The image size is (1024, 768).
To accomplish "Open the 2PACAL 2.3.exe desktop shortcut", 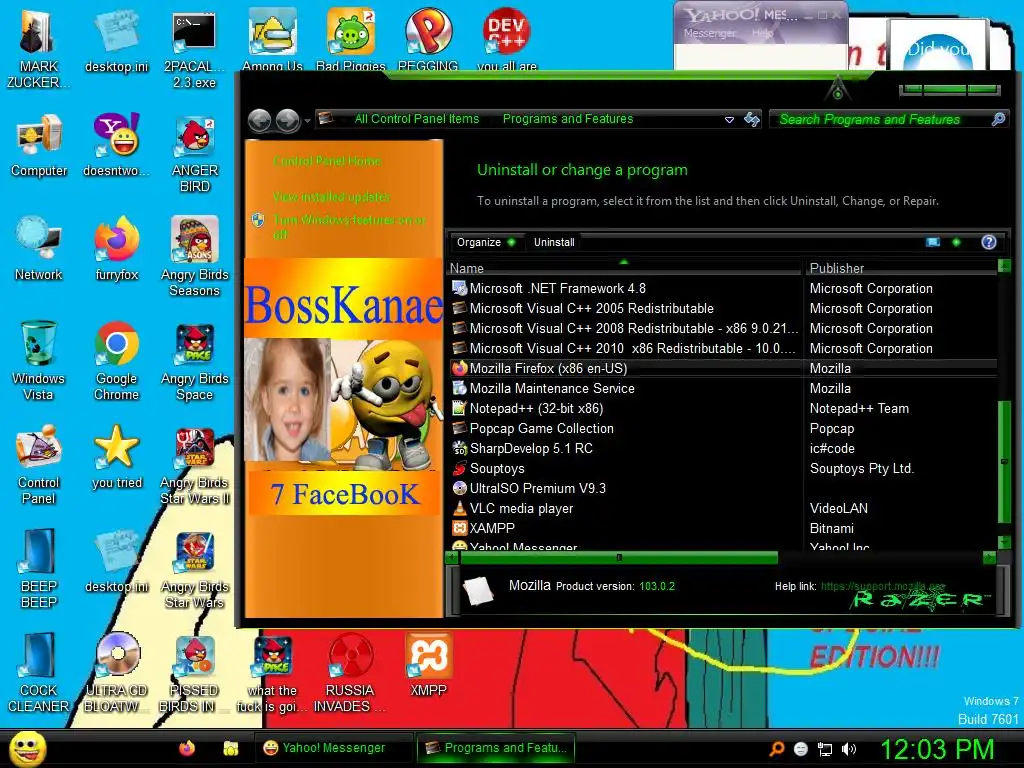I will pos(194,48).
